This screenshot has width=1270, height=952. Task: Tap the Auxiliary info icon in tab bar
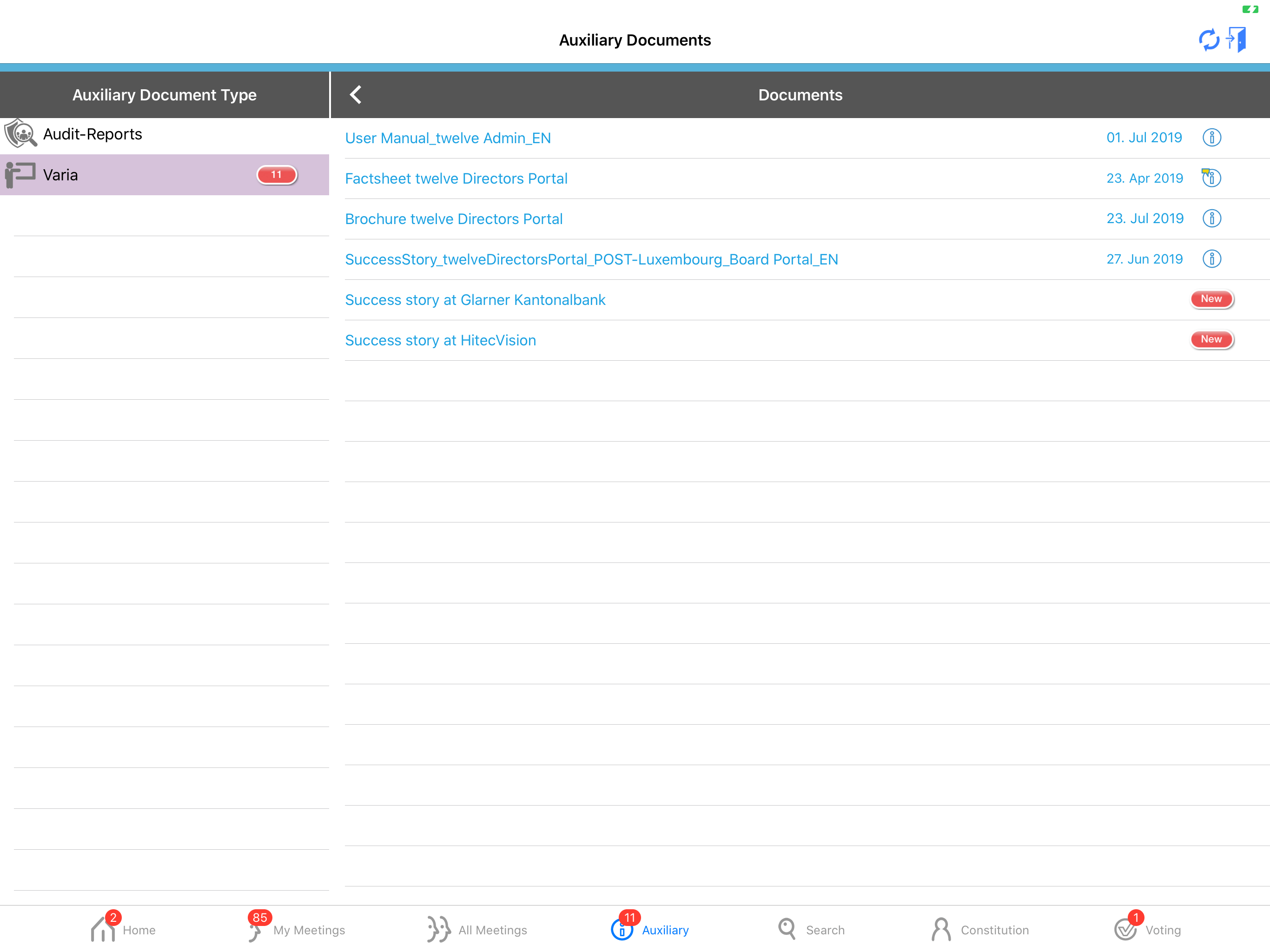[x=621, y=930]
